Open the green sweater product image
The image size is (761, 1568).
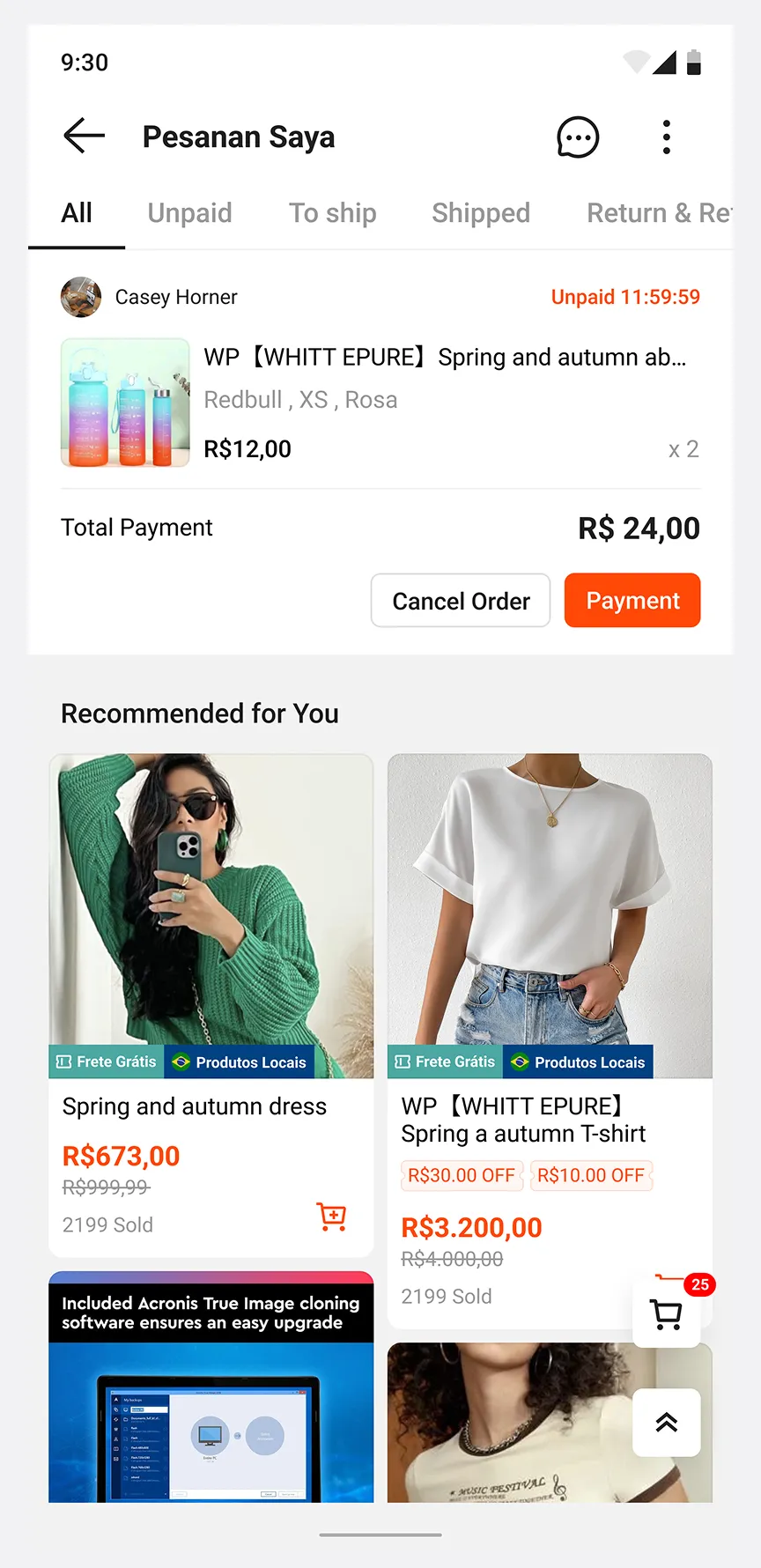click(211, 916)
